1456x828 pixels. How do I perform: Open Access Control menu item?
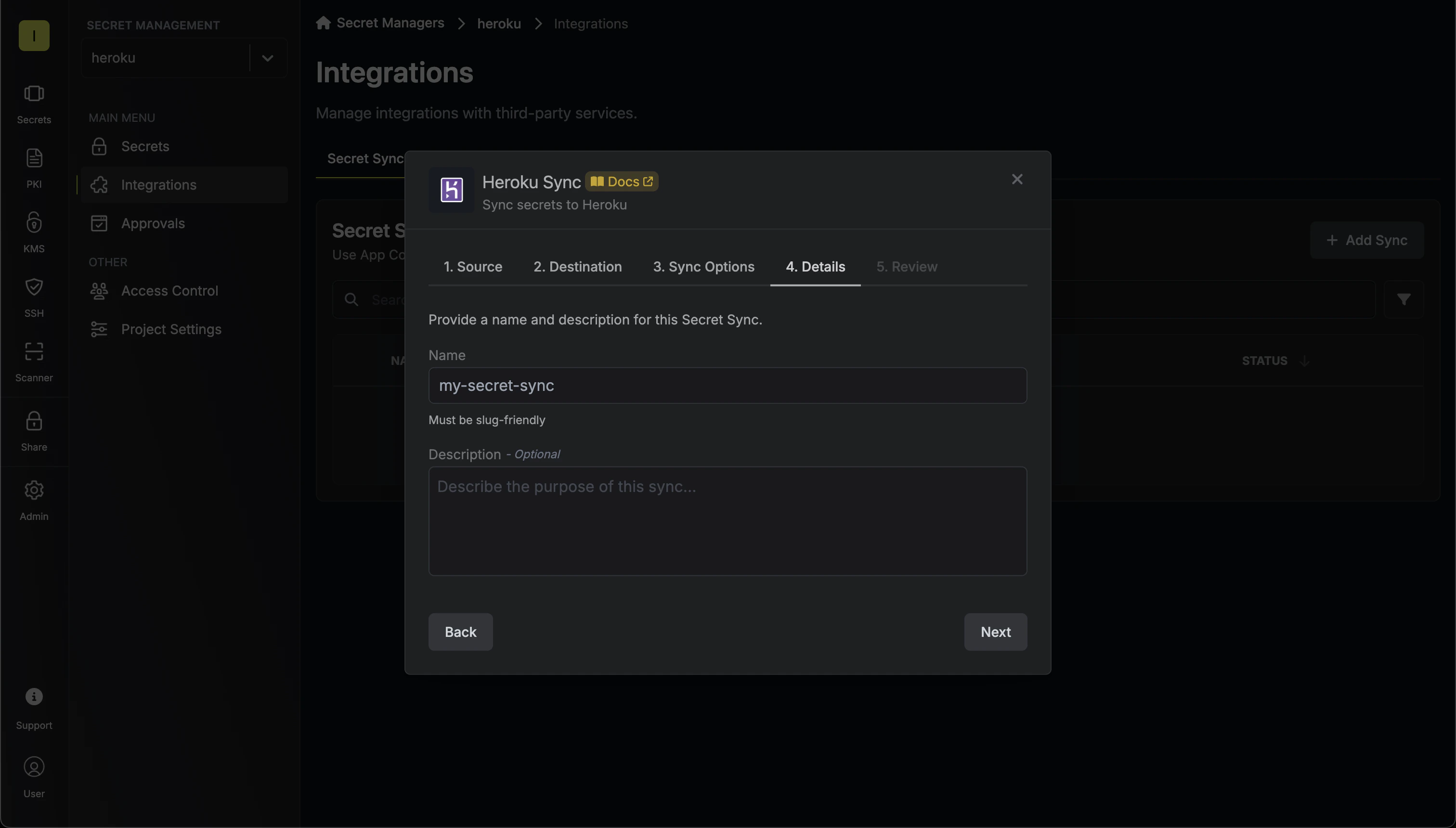(x=184, y=291)
